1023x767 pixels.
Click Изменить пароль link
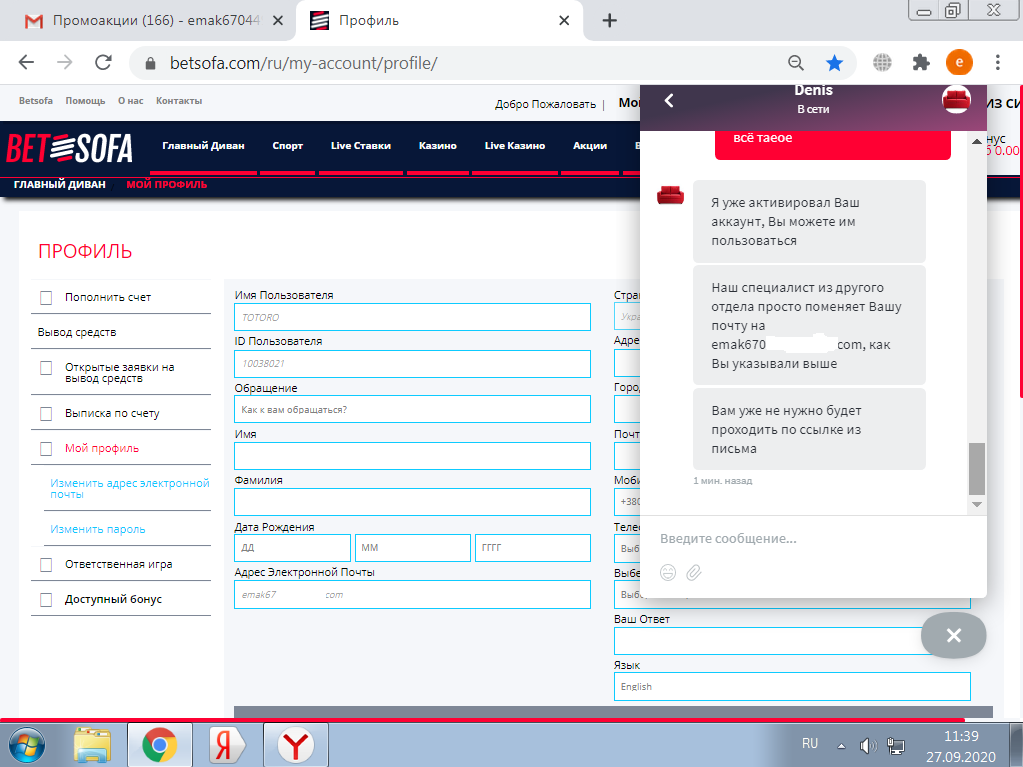[98, 529]
